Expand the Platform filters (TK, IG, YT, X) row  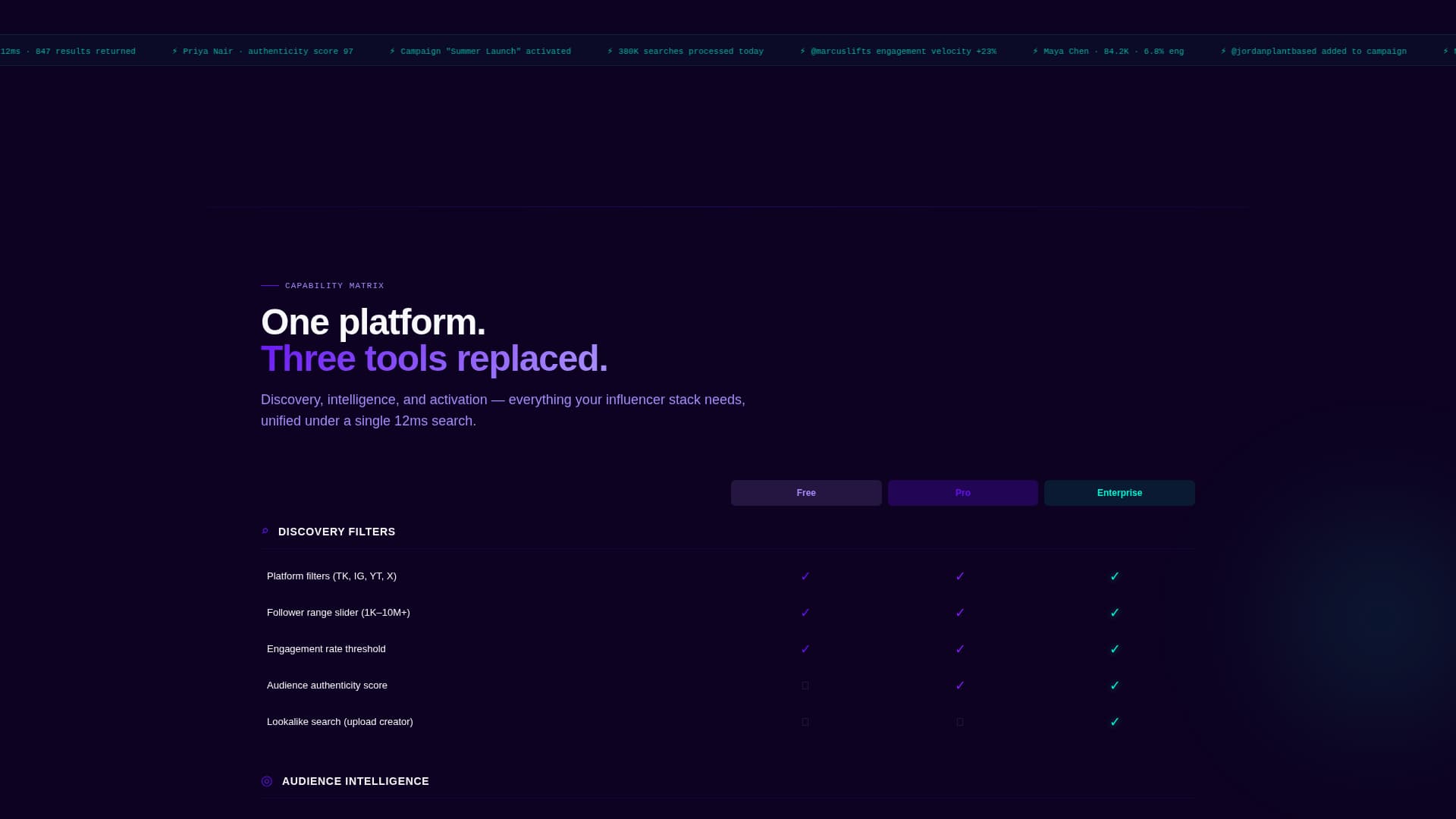(331, 576)
